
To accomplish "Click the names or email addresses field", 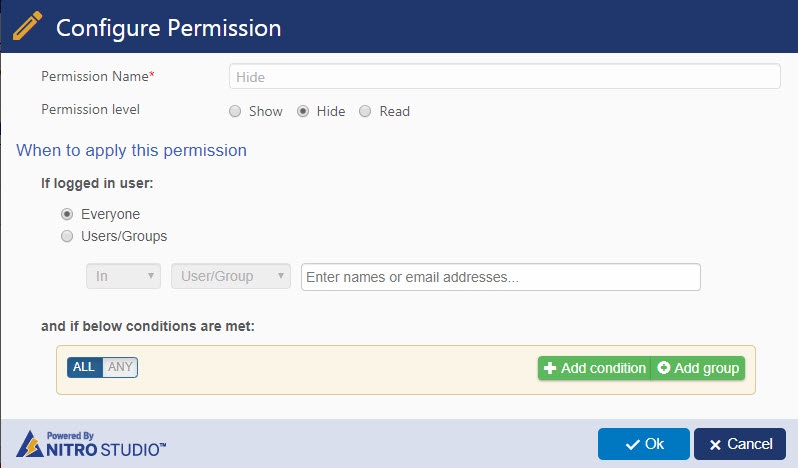I will point(500,276).
